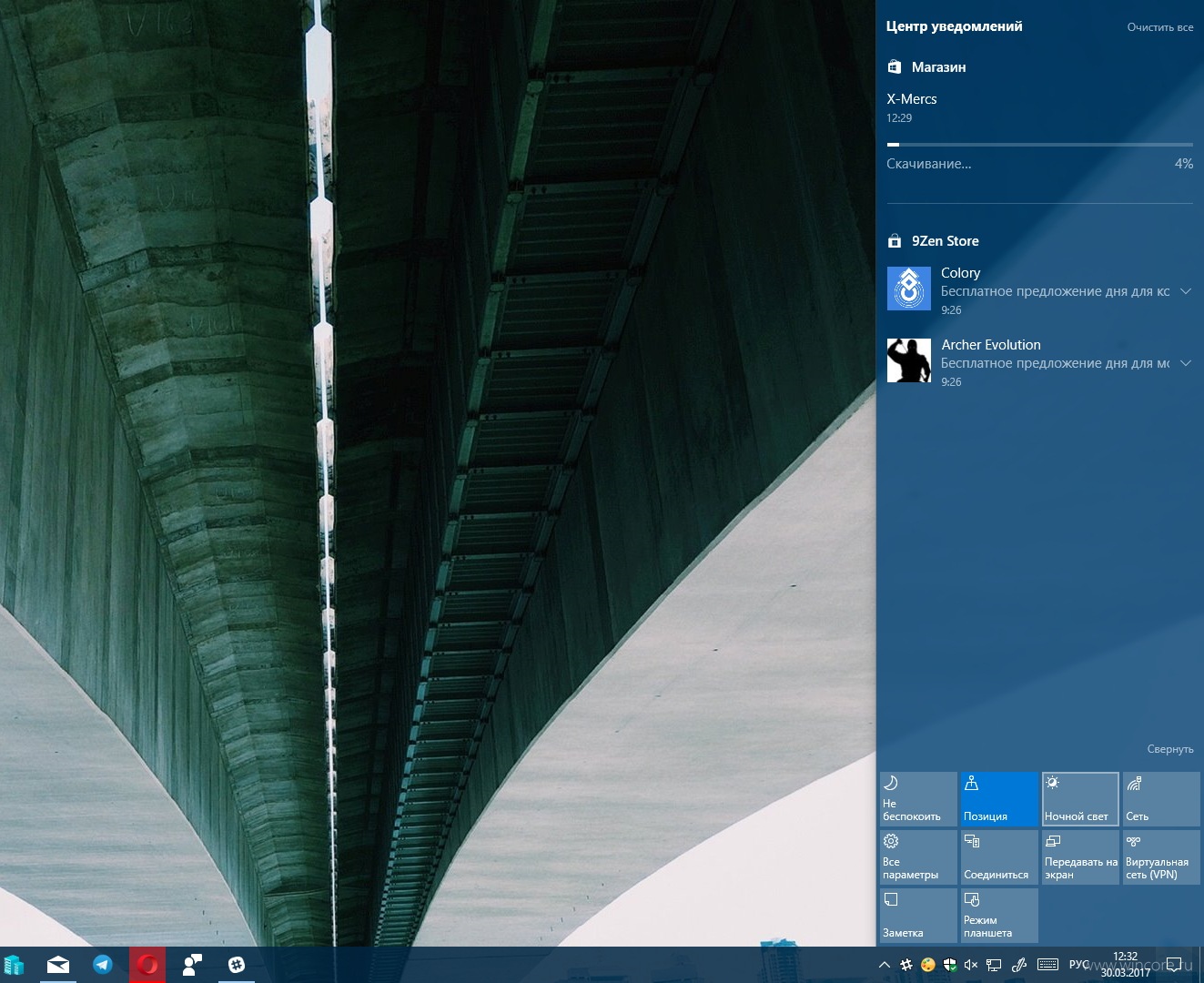
Task: Click the 'Центр уведомлений' heading
Action: (955, 26)
